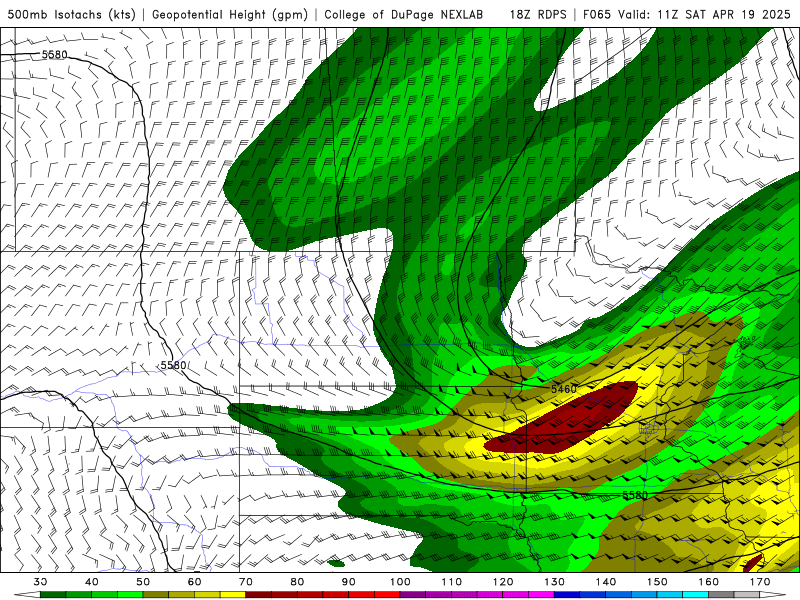This screenshot has height=600, width=800.
Task: Pick the dark red swatch beginning at 70
Action: click(x=259, y=595)
